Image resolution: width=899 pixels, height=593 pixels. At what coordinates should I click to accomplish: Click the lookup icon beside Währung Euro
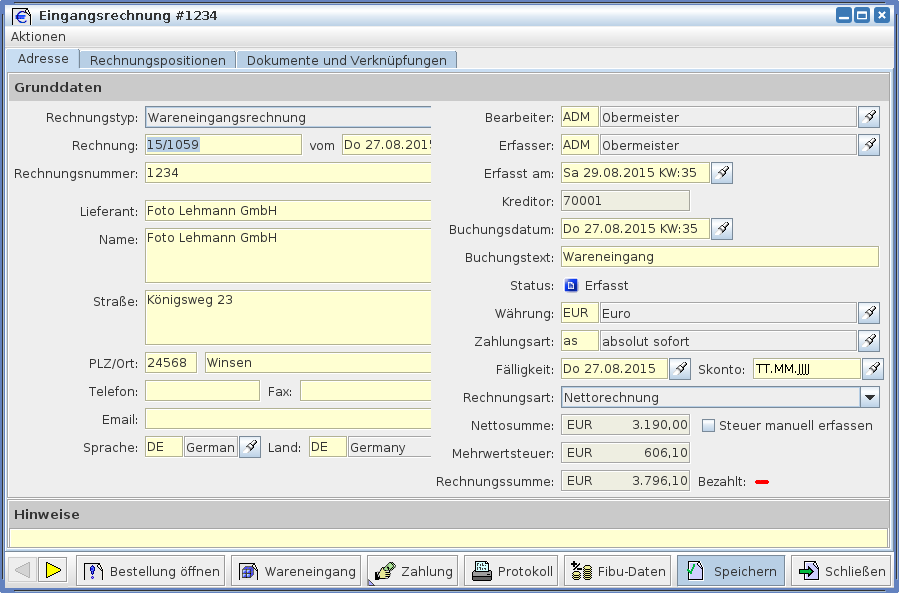point(869,313)
